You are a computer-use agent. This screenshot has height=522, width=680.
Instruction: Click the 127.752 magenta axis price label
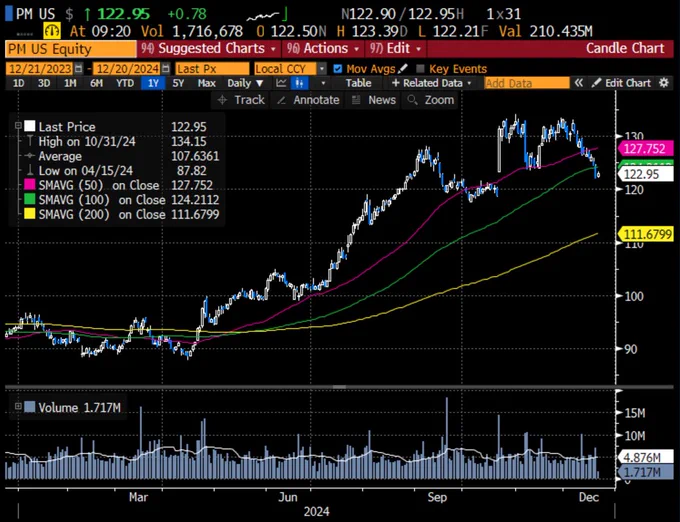[x=646, y=149]
